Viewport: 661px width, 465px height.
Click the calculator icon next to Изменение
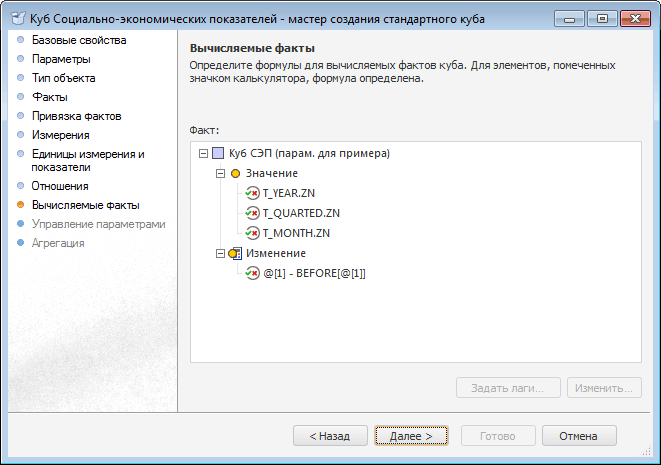[x=235, y=254]
